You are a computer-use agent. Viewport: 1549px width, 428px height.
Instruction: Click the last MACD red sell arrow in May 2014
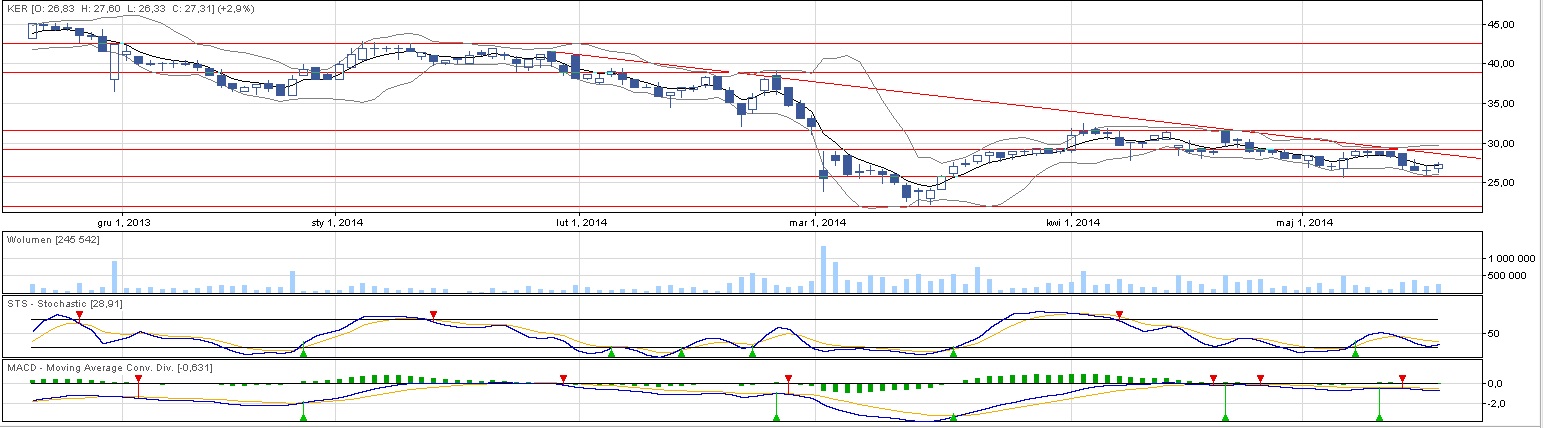point(1402,378)
